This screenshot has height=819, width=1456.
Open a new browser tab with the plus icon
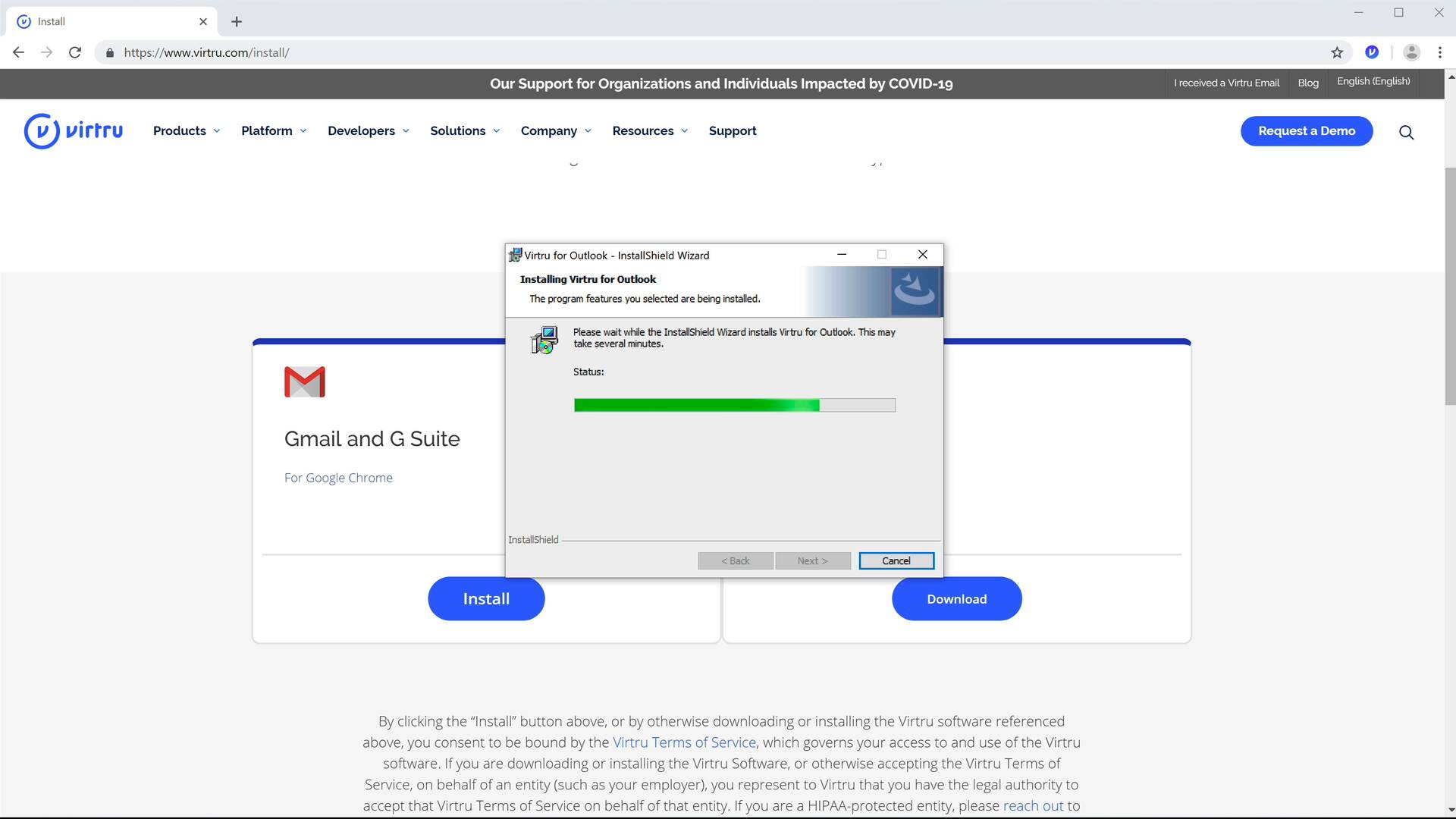[237, 21]
